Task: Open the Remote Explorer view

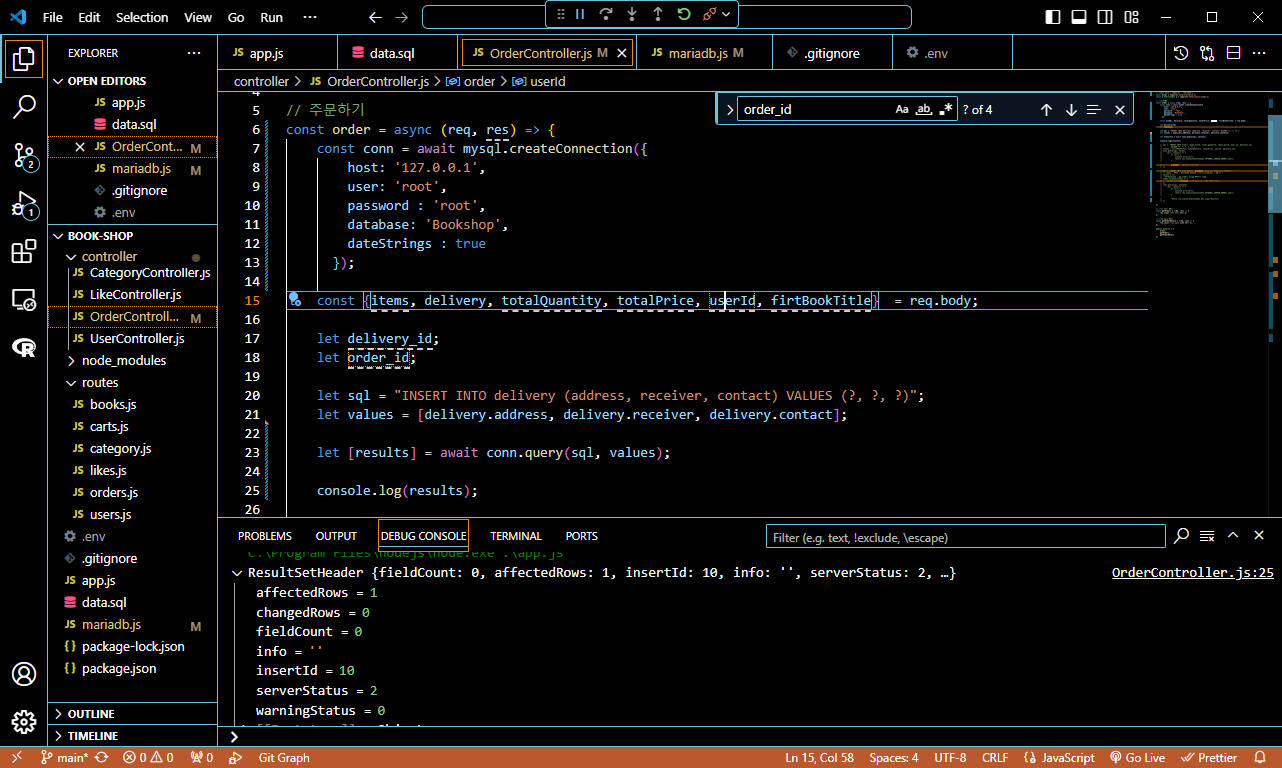Action: (24, 300)
